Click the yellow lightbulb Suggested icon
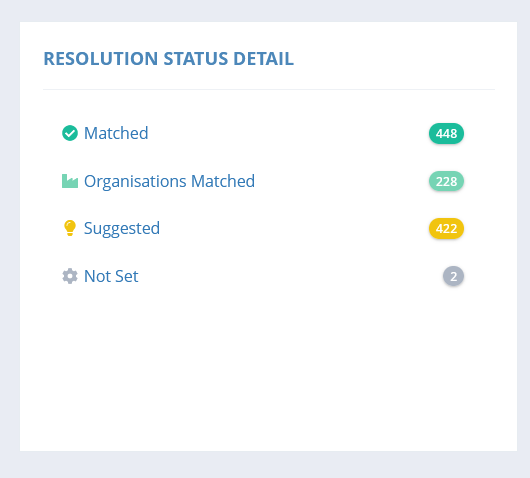530x478 pixels. [x=70, y=228]
